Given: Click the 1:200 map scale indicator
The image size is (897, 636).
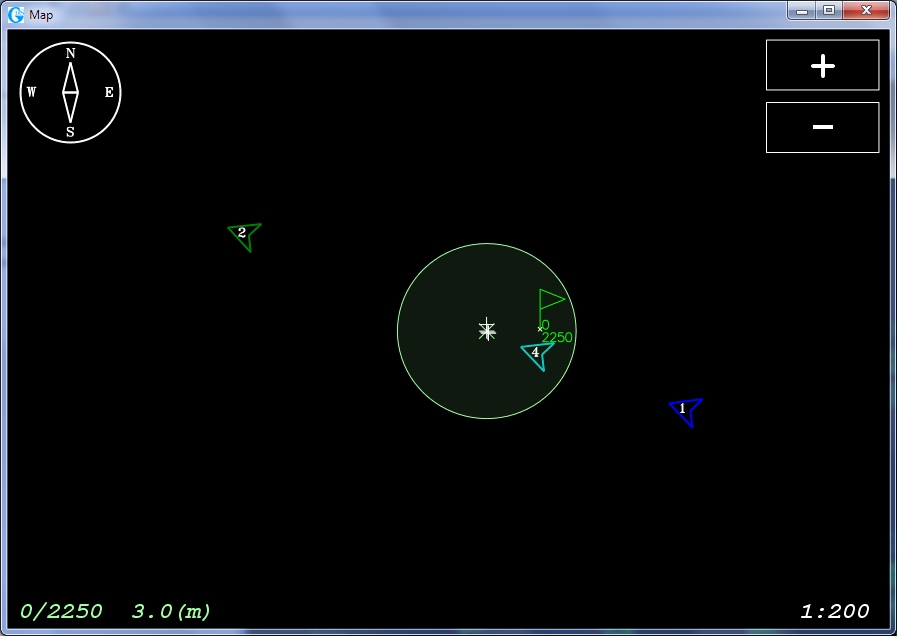Looking at the screenshot, I should pos(835,611).
